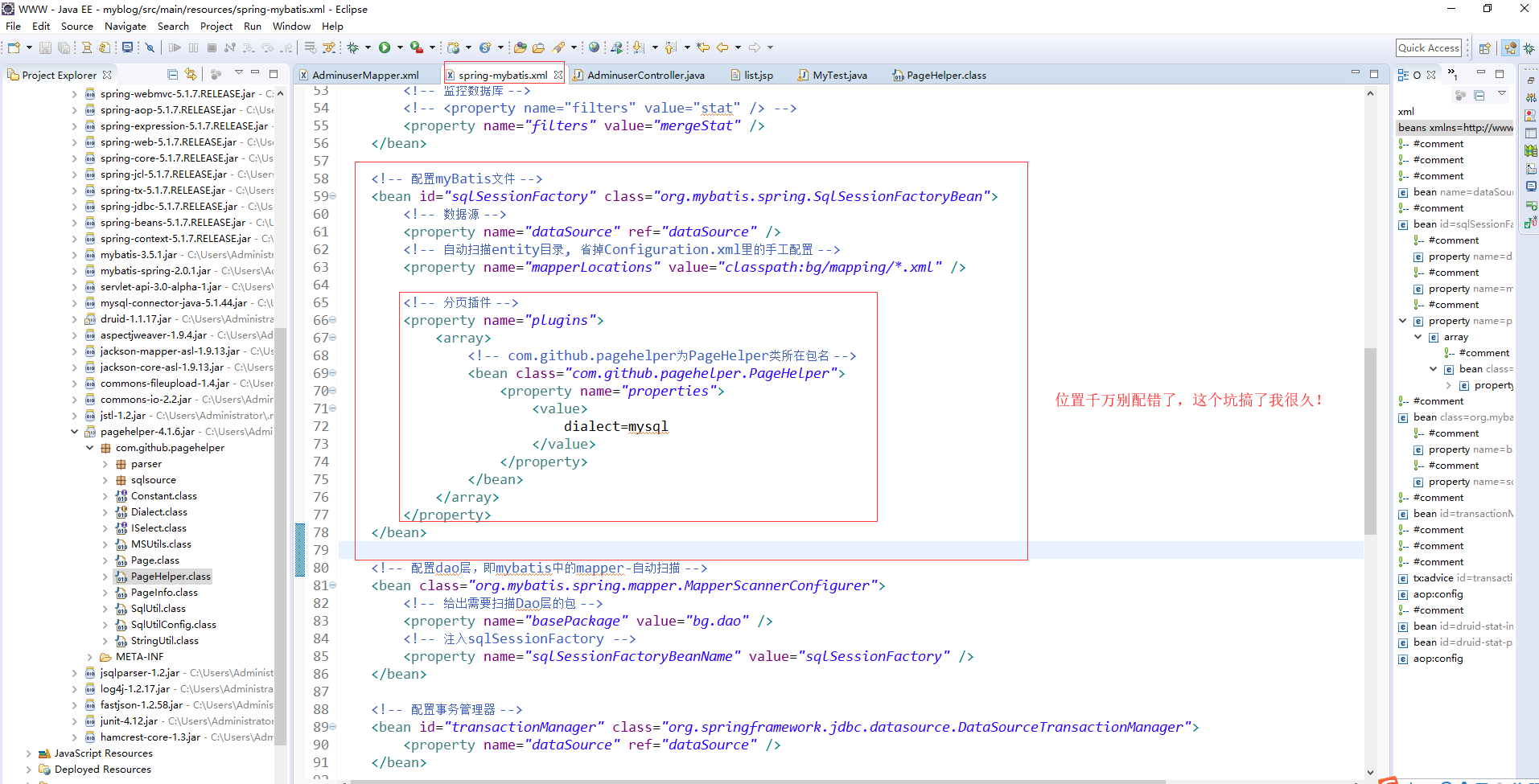Click the Save All toolbar icon

(x=63, y=47)
